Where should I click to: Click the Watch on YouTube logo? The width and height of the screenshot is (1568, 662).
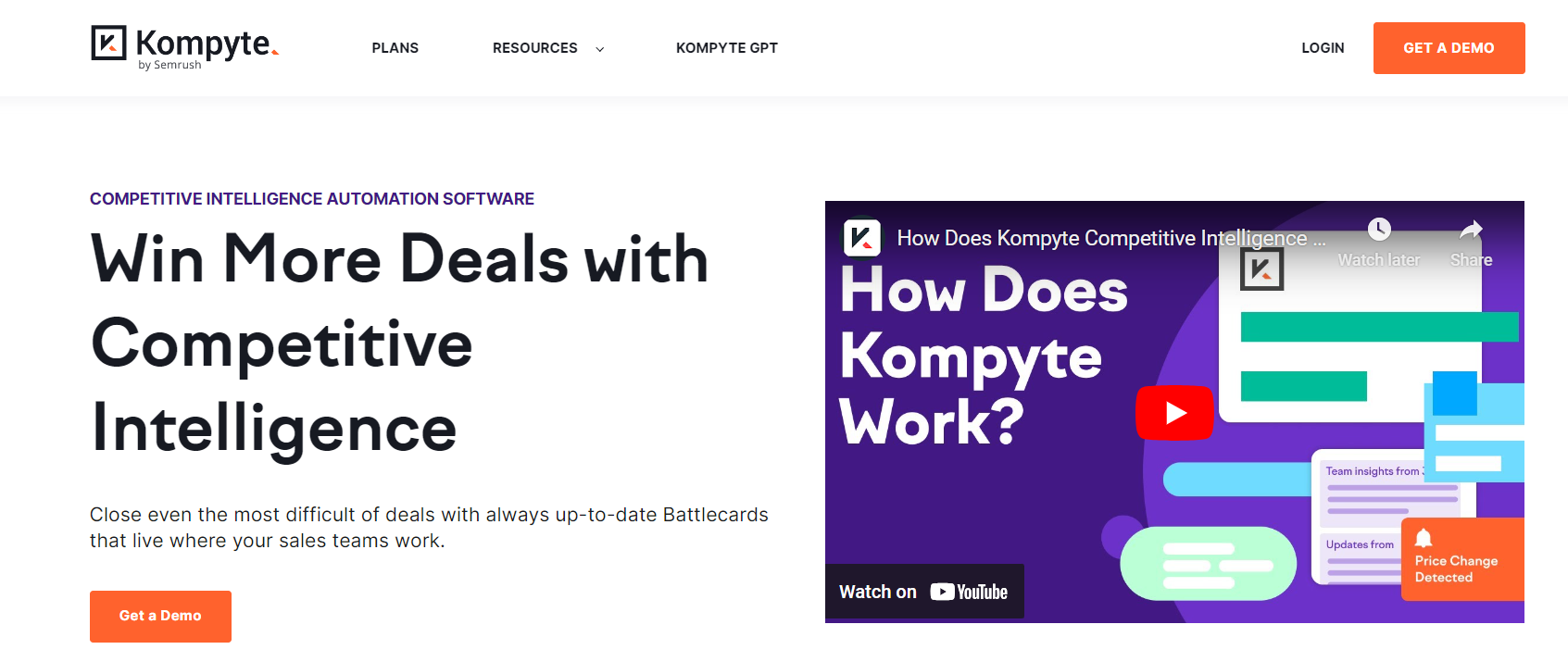[966, 591]
